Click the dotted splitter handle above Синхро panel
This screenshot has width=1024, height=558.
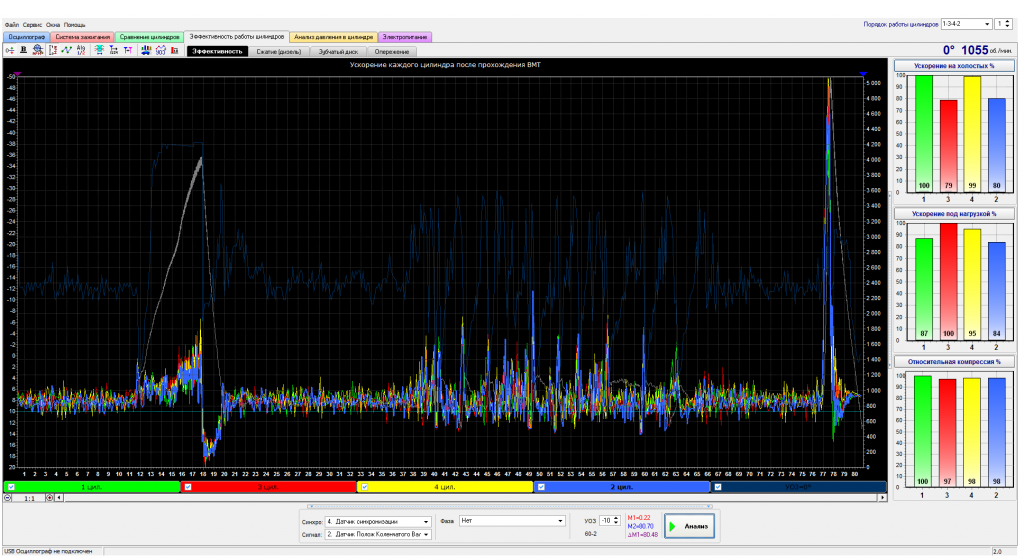point(509,506)
